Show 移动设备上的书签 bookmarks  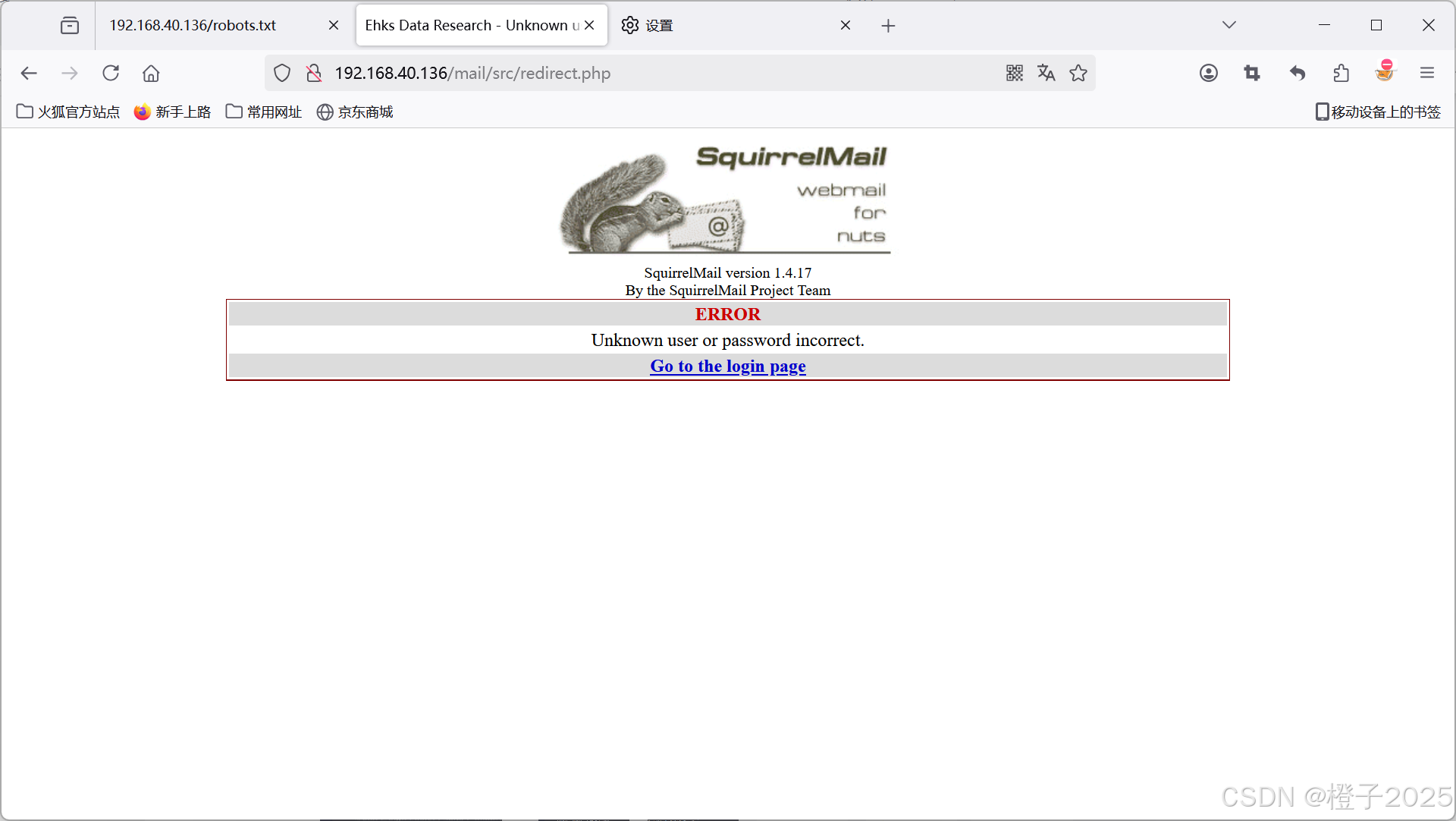coord(1376,112)
